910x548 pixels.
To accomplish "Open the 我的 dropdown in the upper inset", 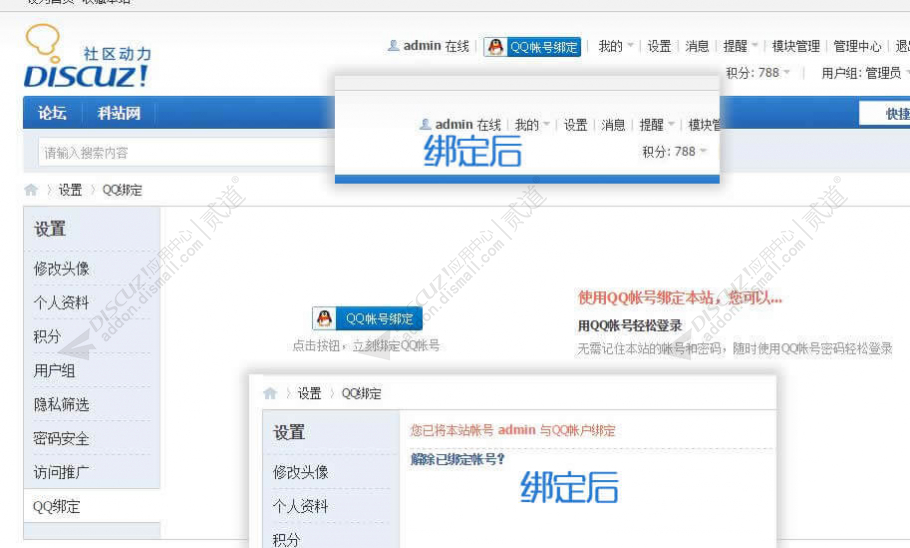I will (x=532, y=125).
